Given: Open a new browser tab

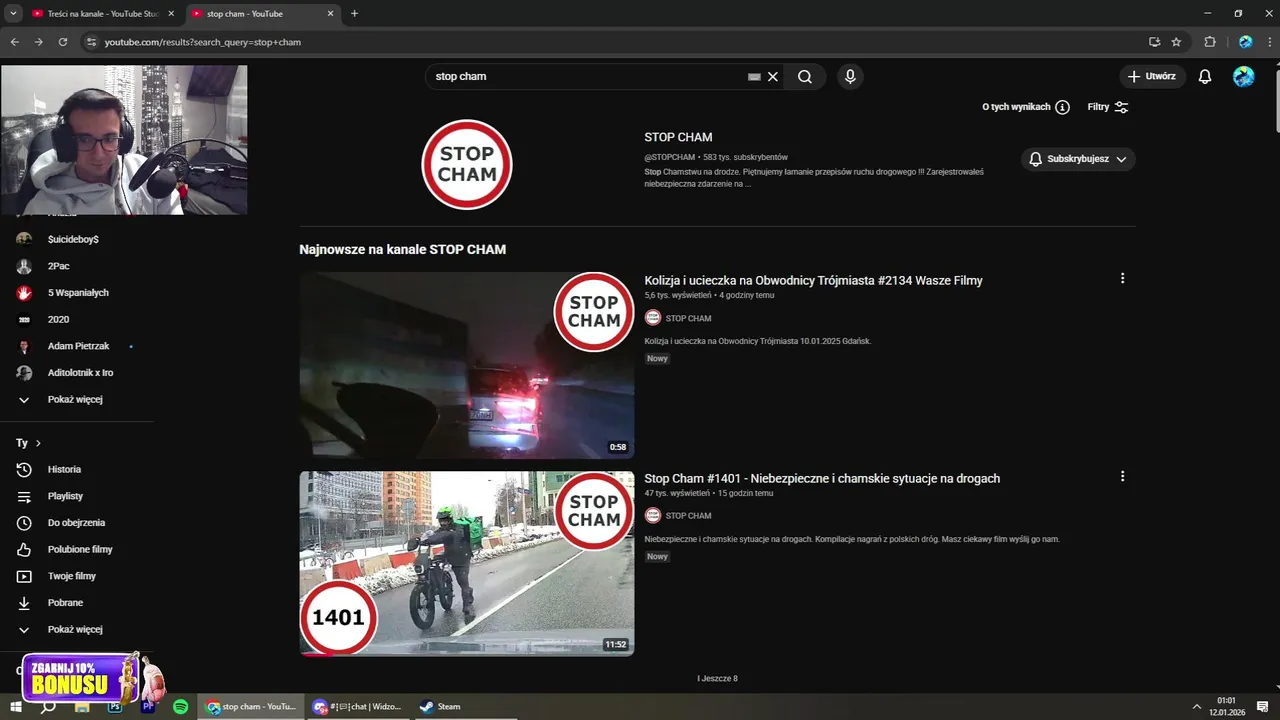Looking at the screenshot, I should pyautogui.click(x=354, y=14).
